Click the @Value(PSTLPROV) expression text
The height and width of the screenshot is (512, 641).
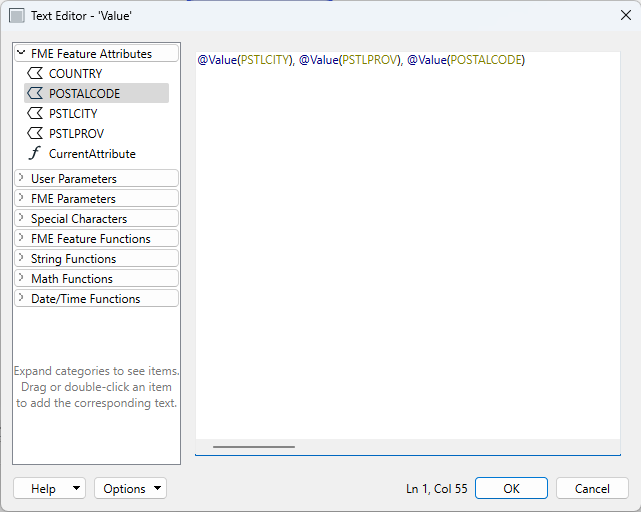point(350,60)
